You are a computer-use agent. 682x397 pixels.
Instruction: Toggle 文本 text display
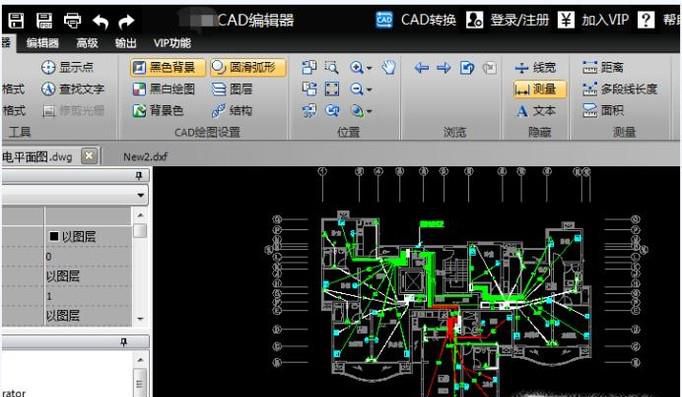coord(535,111)
